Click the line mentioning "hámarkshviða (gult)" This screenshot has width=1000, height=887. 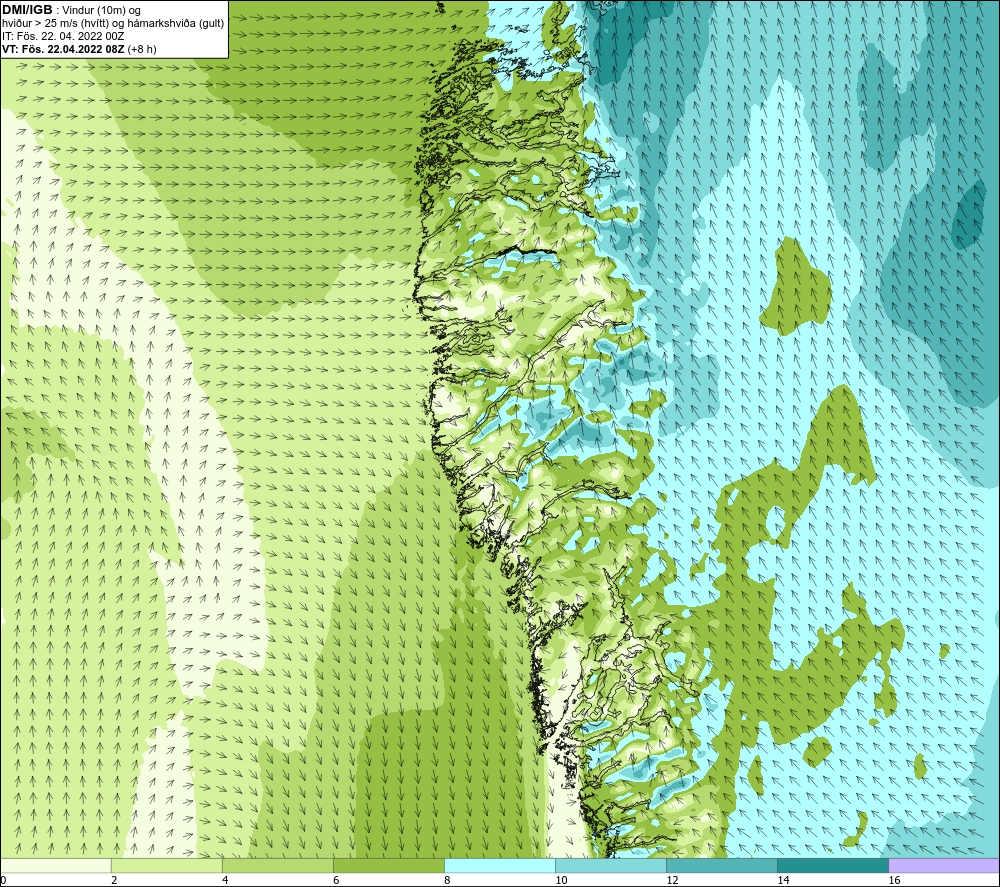[x=113, y=23]
